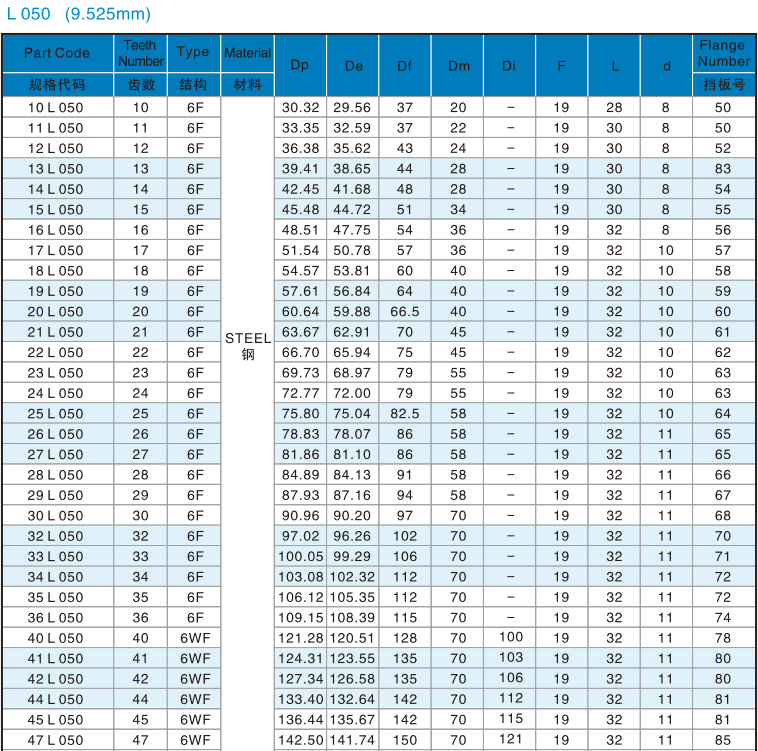Select the "Material" column header
Viewport: 758px width, 751px height.
pyautogui.click(x=247, y=53)
